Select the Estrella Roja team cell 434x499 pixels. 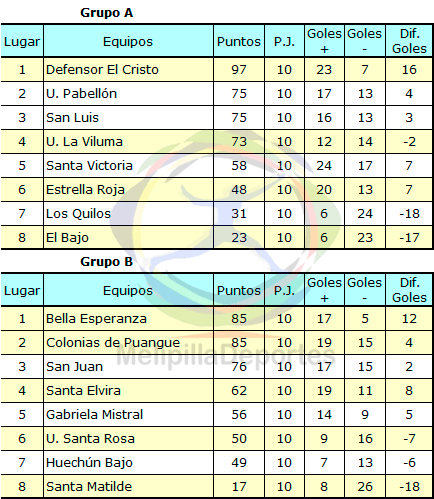[128, 189]
